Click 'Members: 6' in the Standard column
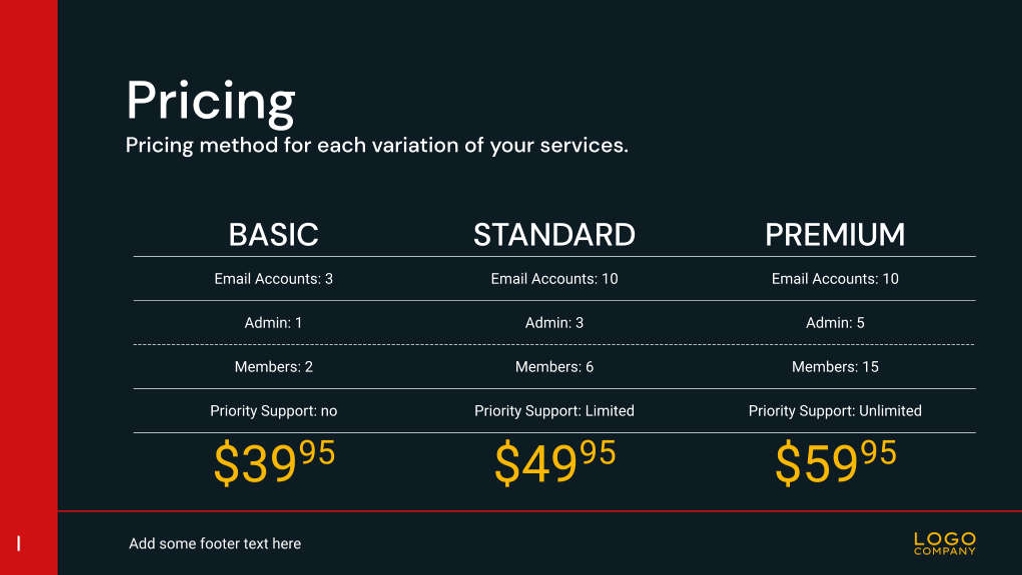The image size is (1022, 575). pos(554,367)
